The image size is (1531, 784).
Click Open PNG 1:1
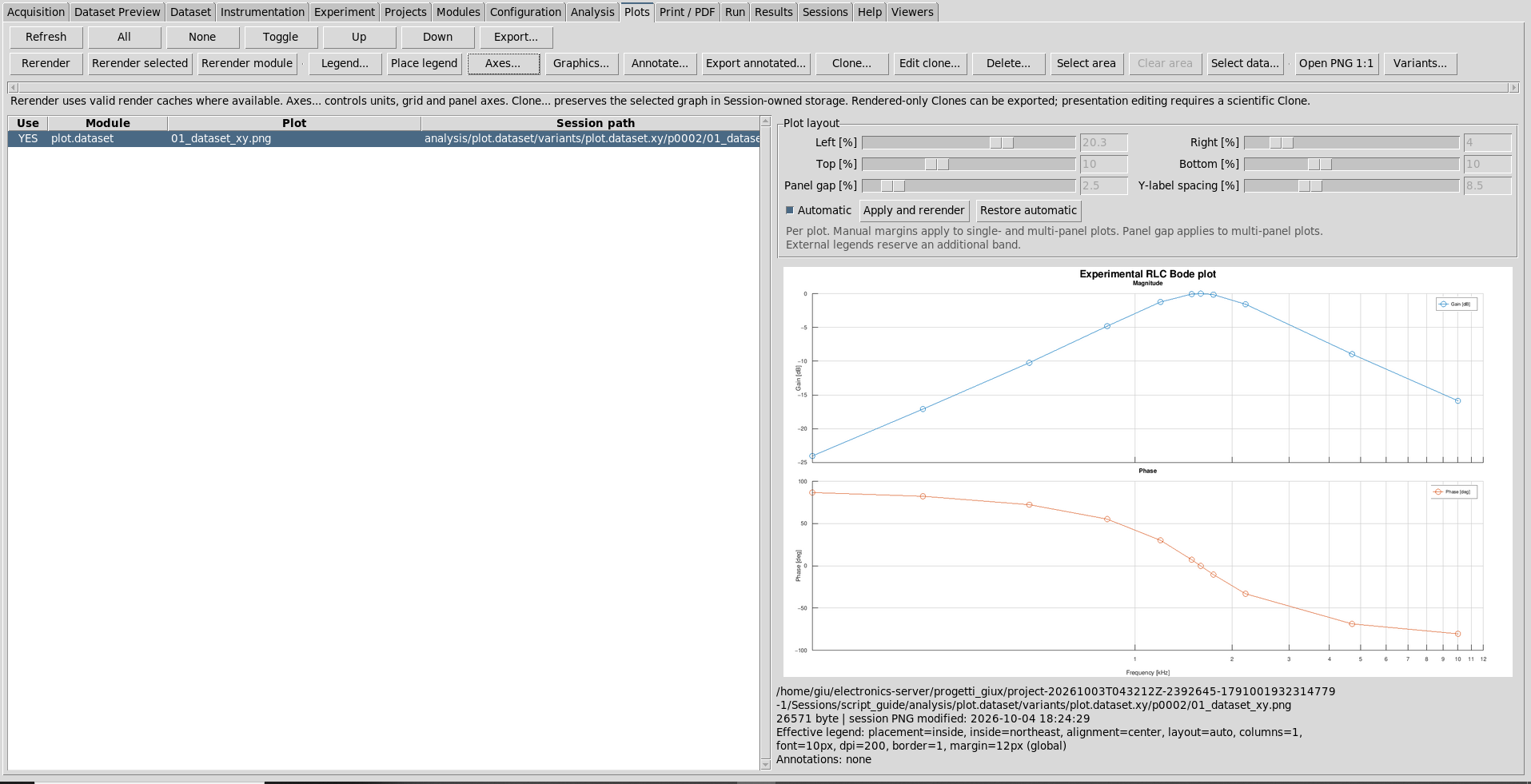[1336, 64]
